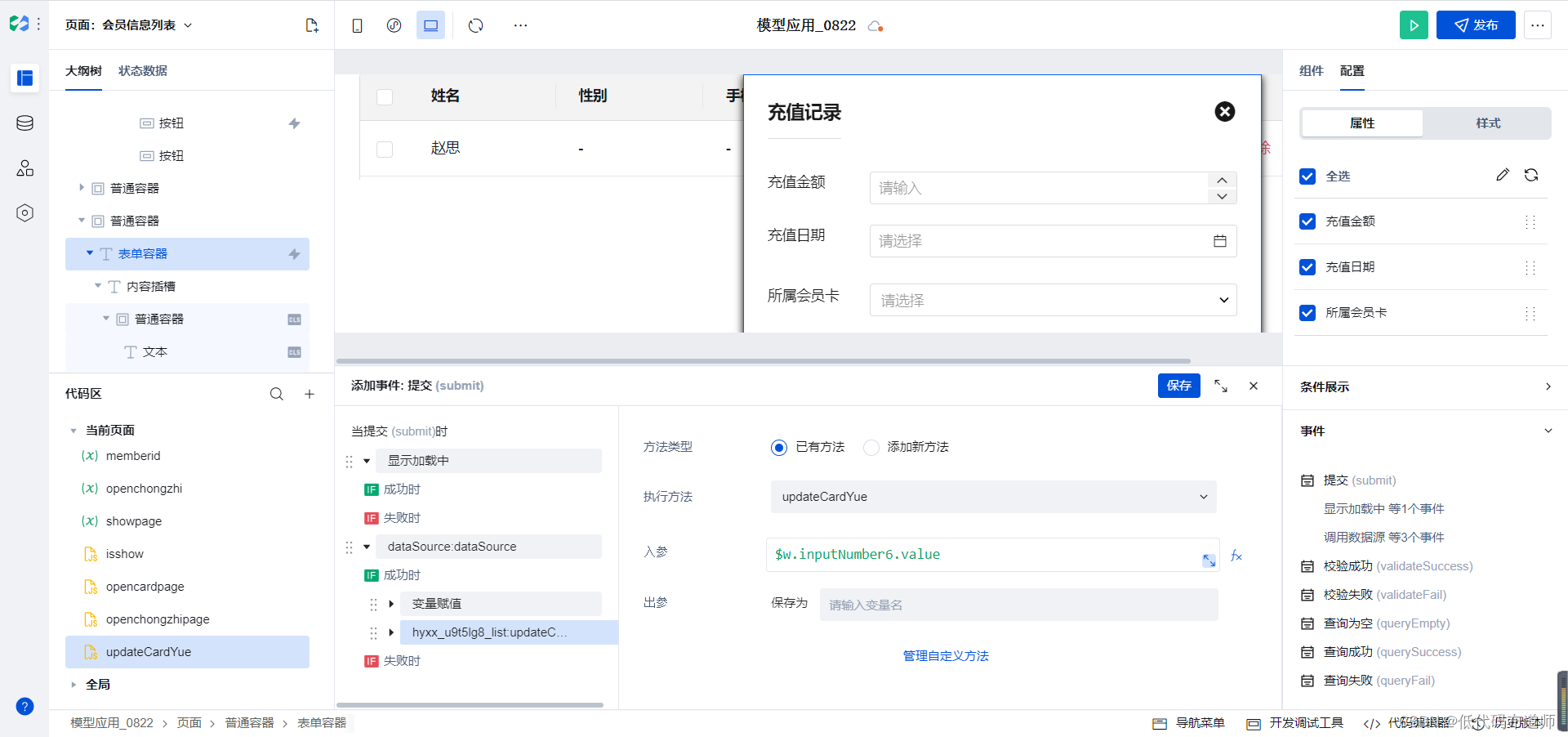Screen dimensions: 1568x737
Task: Collapse the 当前页面 code group
Action: point(73,431)
